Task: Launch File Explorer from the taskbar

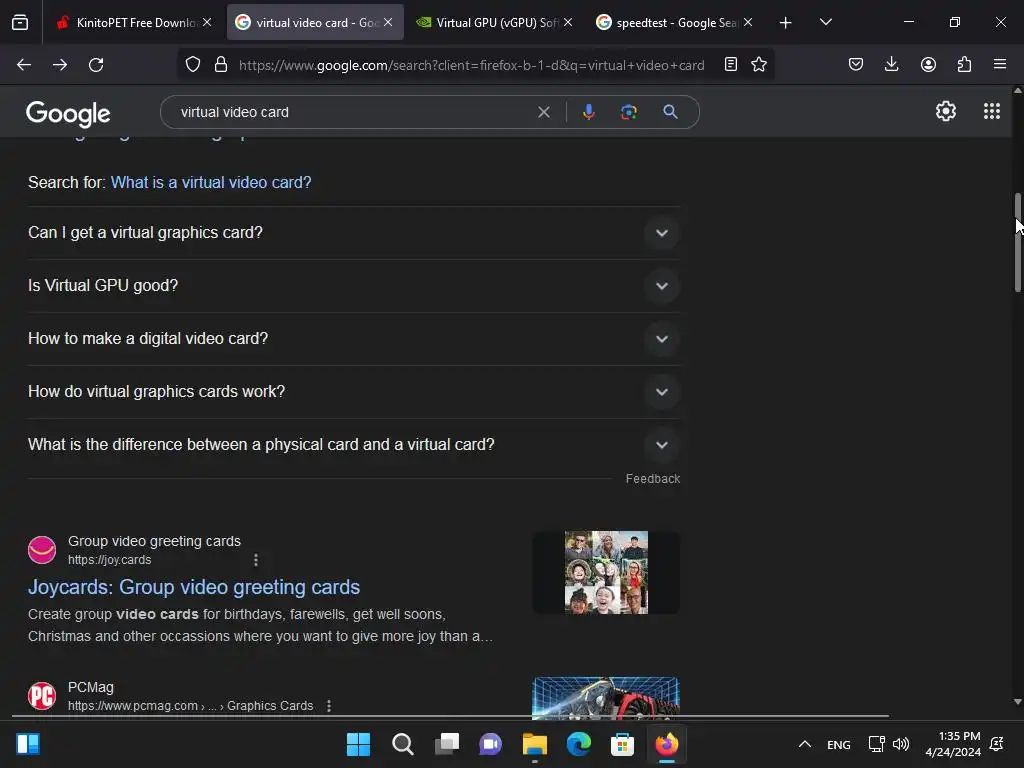Action: 534,744
